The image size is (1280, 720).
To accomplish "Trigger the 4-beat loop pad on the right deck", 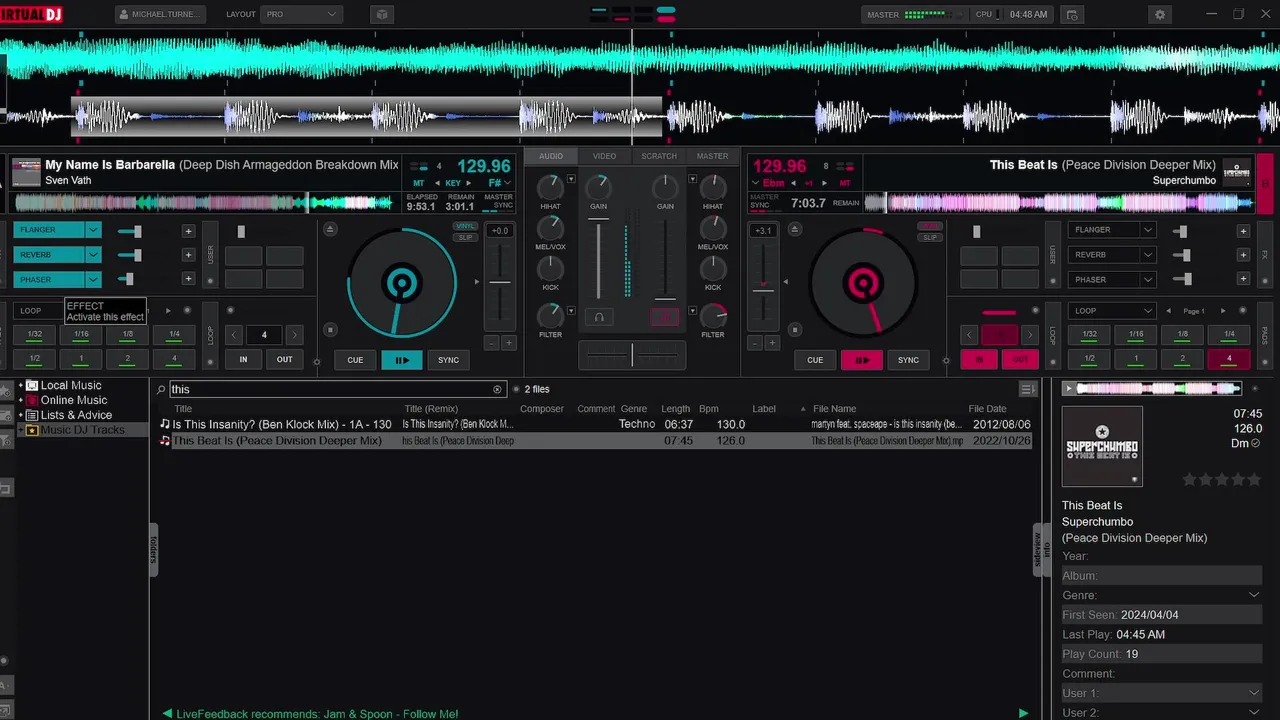I will tap(1229, 359).
